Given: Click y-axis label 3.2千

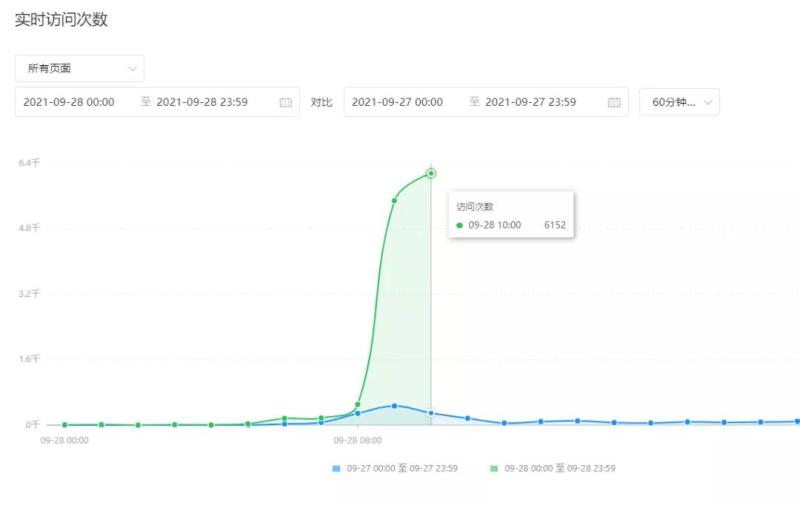Looking at the screenshot, I should tap(29, 293).
